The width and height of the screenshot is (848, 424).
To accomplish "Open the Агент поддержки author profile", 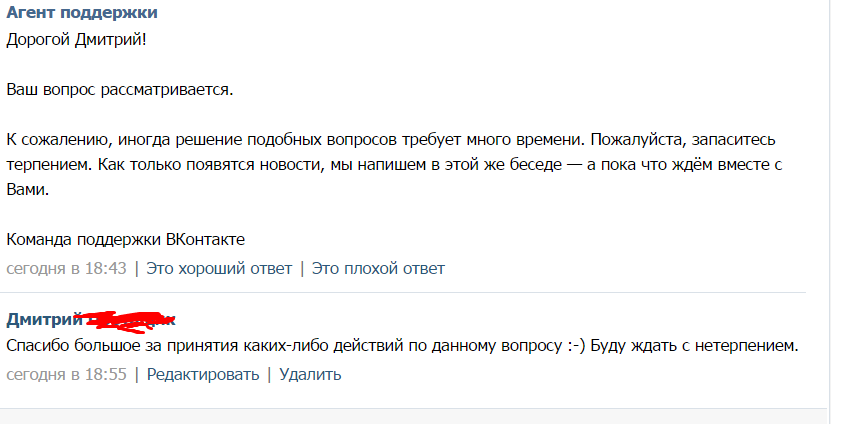I will point(81,14).
